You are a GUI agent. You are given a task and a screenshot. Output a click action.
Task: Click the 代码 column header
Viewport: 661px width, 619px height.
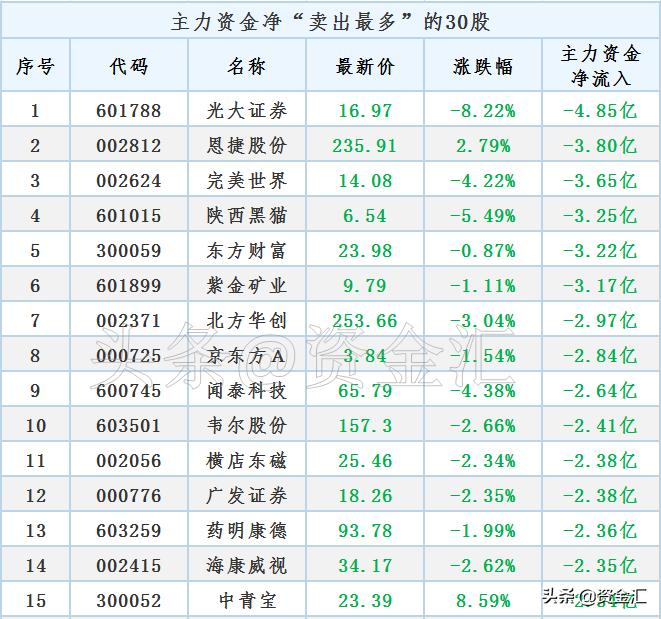pos(129,66)
